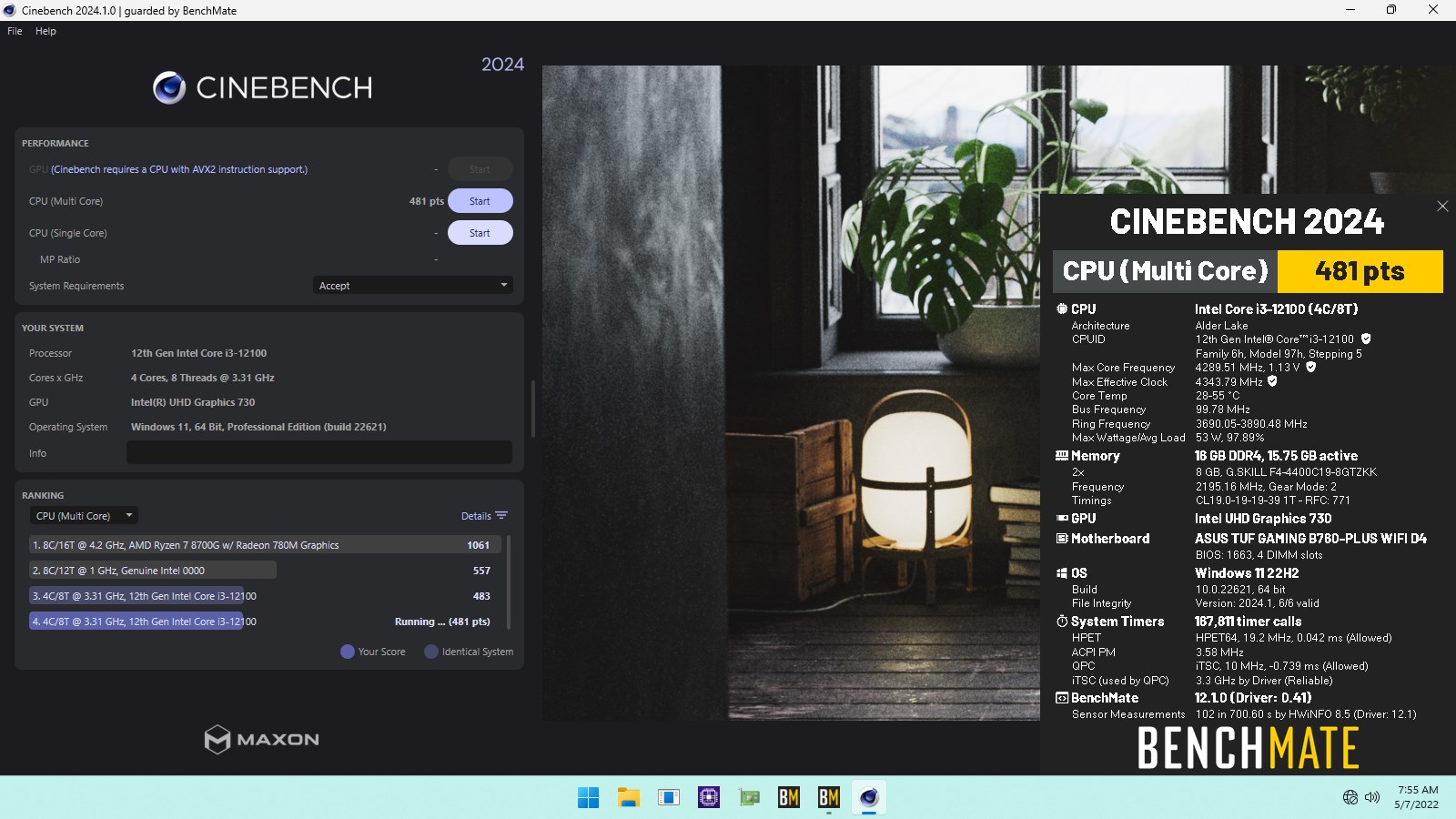Open the CPU (Multi Core) ranking dropdown
This screenshot has height=819, width=1456.
pos(84,516)
